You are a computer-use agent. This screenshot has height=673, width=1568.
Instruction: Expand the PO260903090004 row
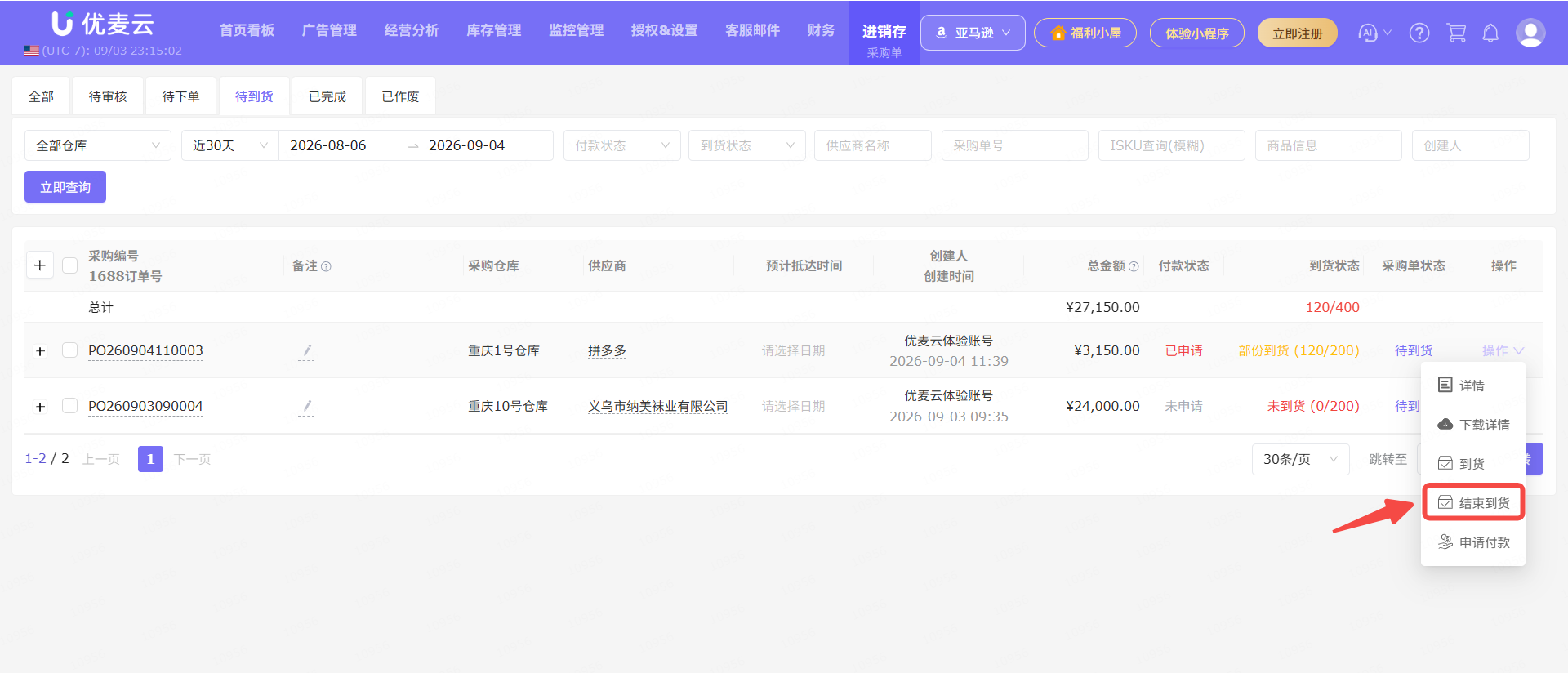point(40,407)
